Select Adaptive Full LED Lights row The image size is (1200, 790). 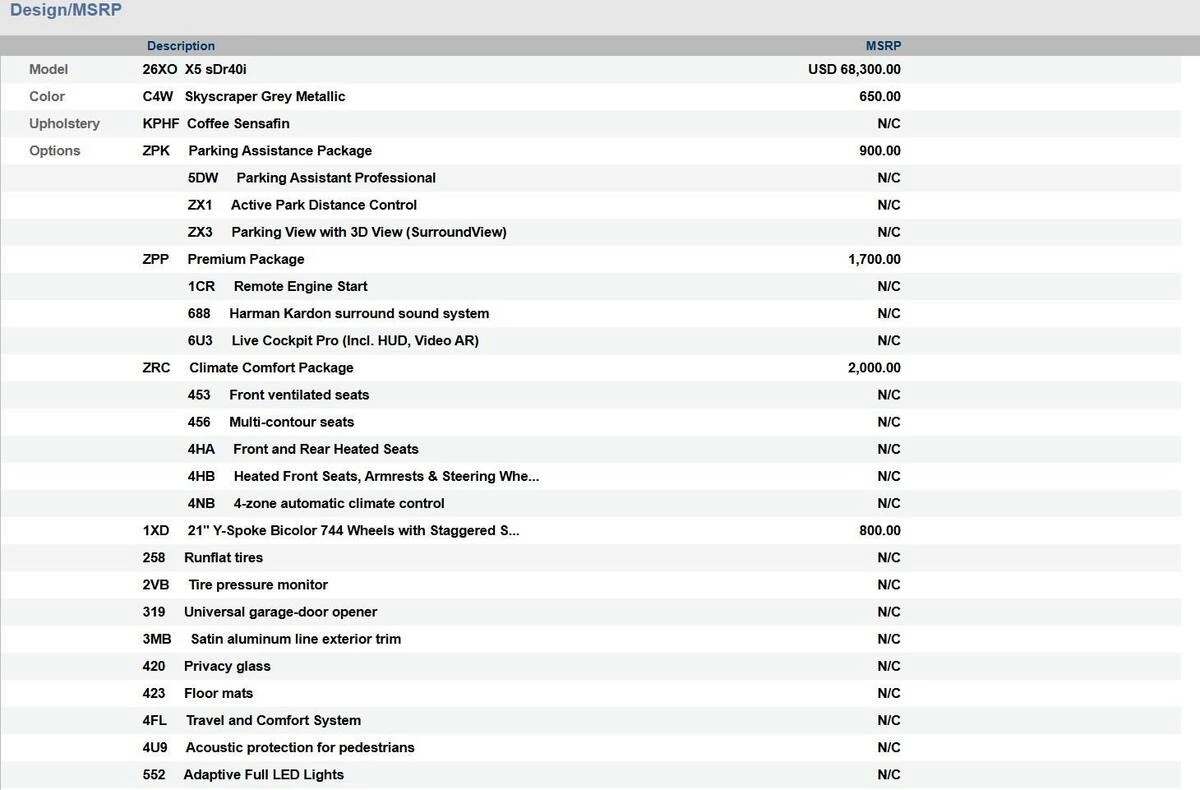[263, 775]
